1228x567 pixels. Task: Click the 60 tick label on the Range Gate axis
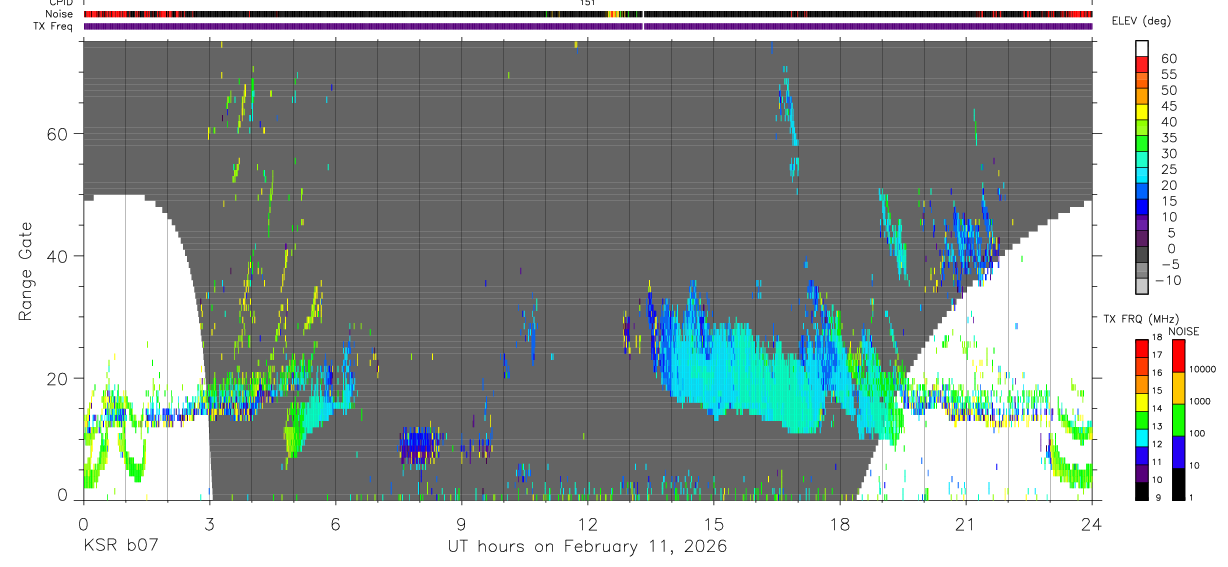click(58, 133)
